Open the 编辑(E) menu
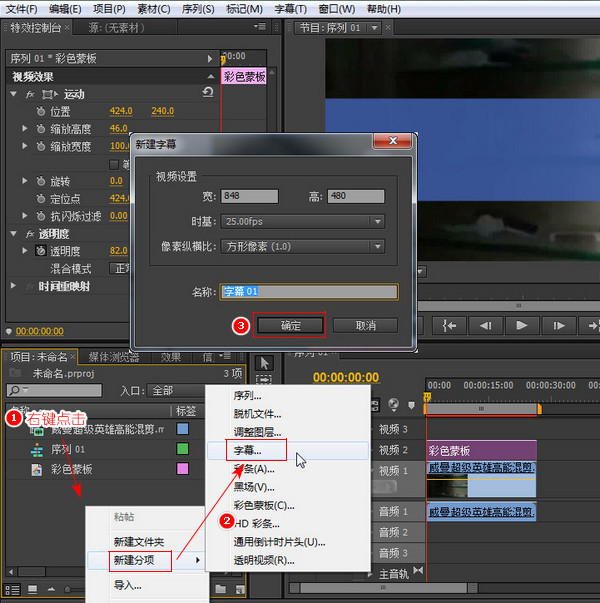The width and height of the screenshot is (600, 603). 65,8
